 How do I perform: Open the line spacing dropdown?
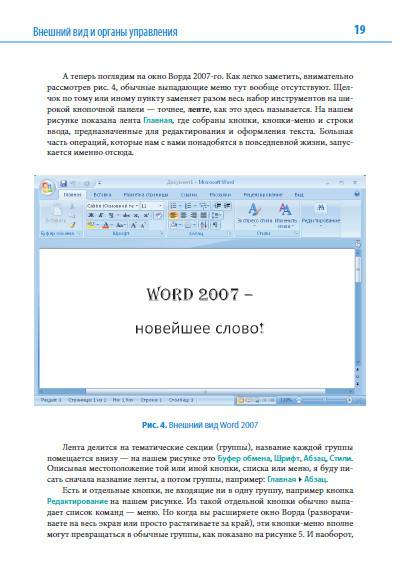click(x=216, y=215)
